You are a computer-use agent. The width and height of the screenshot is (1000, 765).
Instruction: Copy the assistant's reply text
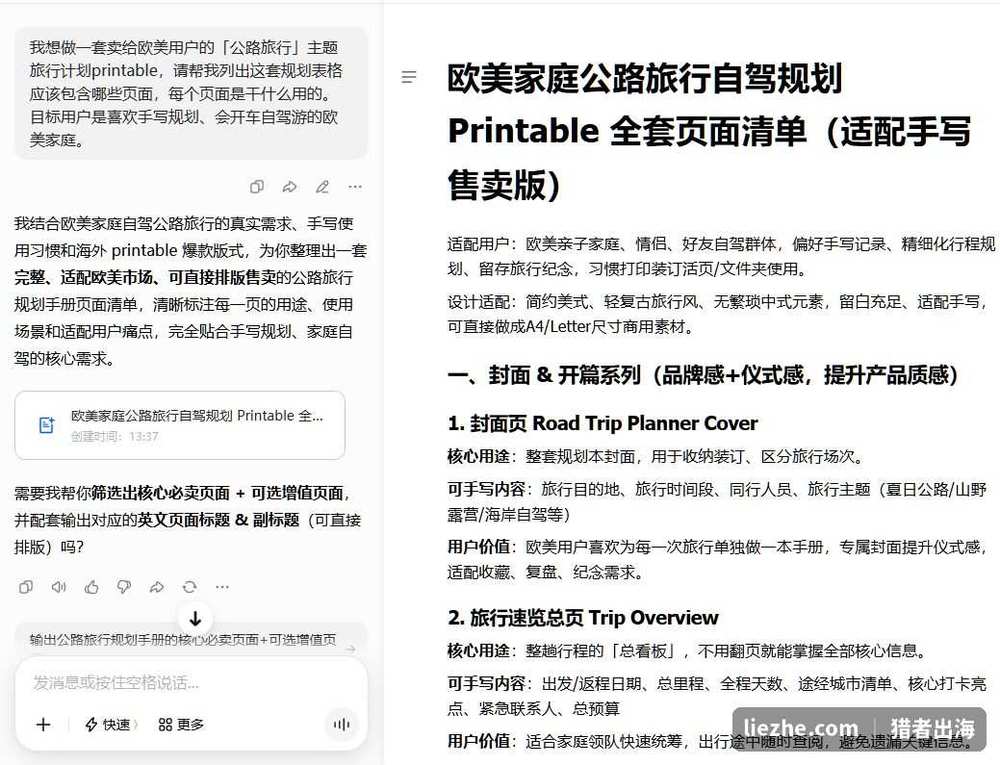(x=26, y=586)
